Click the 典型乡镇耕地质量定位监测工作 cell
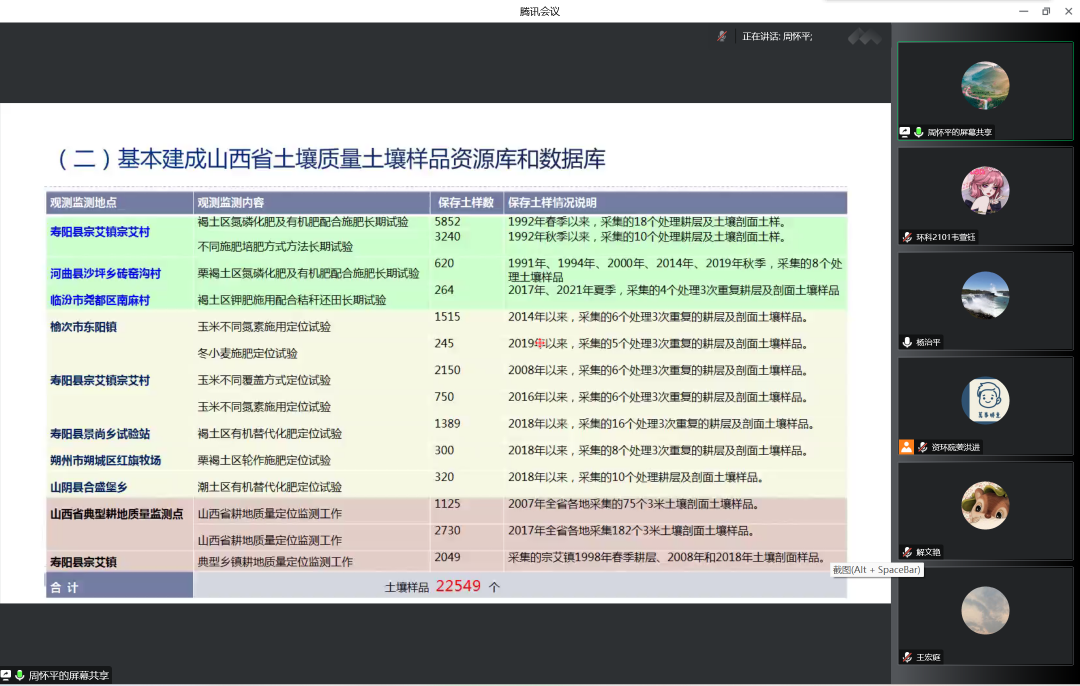 [x=275, y=562]
